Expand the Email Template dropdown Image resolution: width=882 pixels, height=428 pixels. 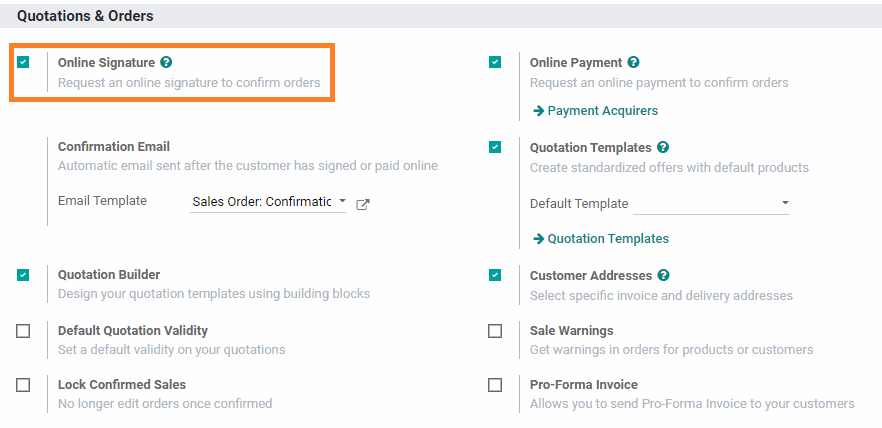click(x=267, y=202)
